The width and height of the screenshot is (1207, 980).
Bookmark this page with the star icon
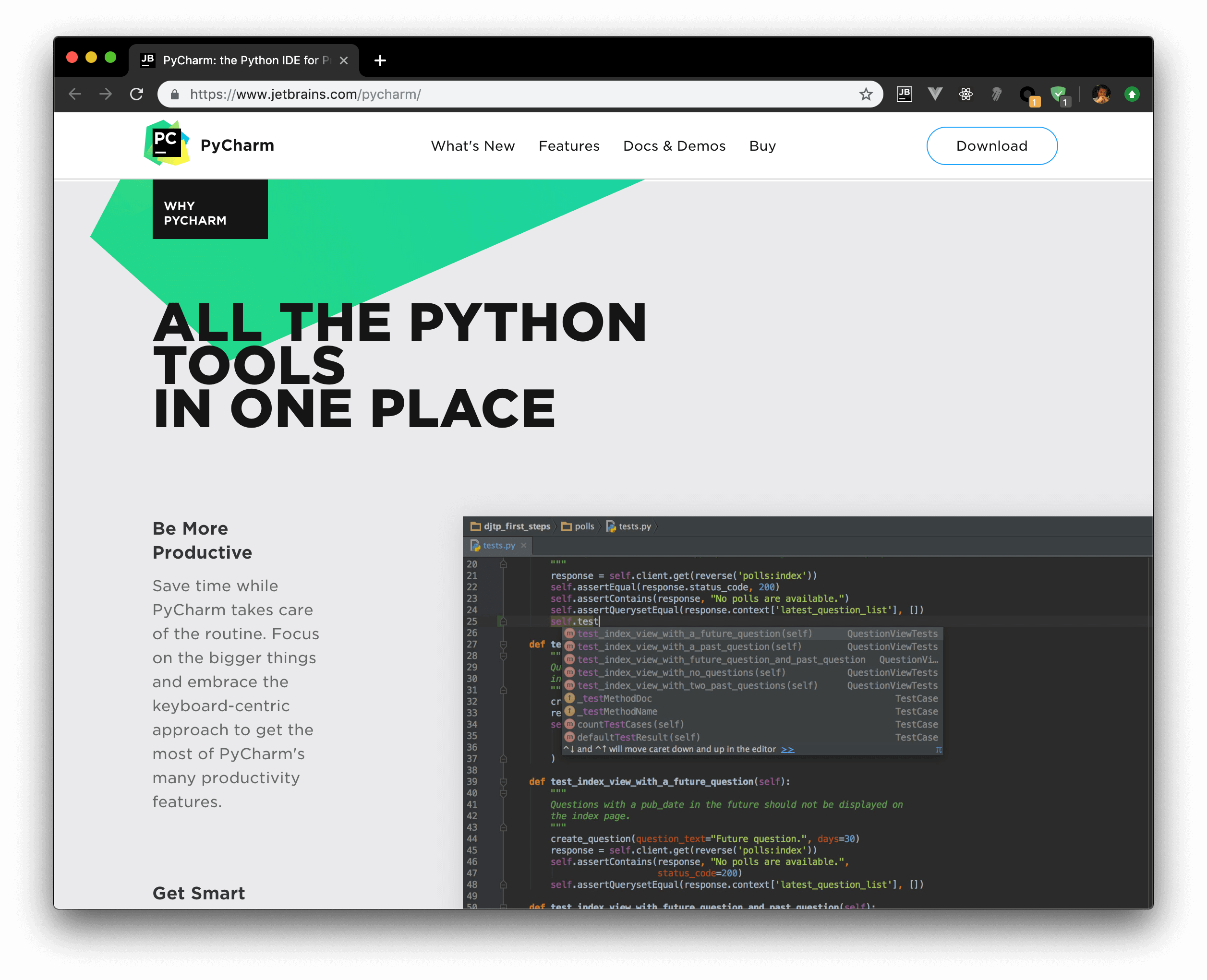866,94
